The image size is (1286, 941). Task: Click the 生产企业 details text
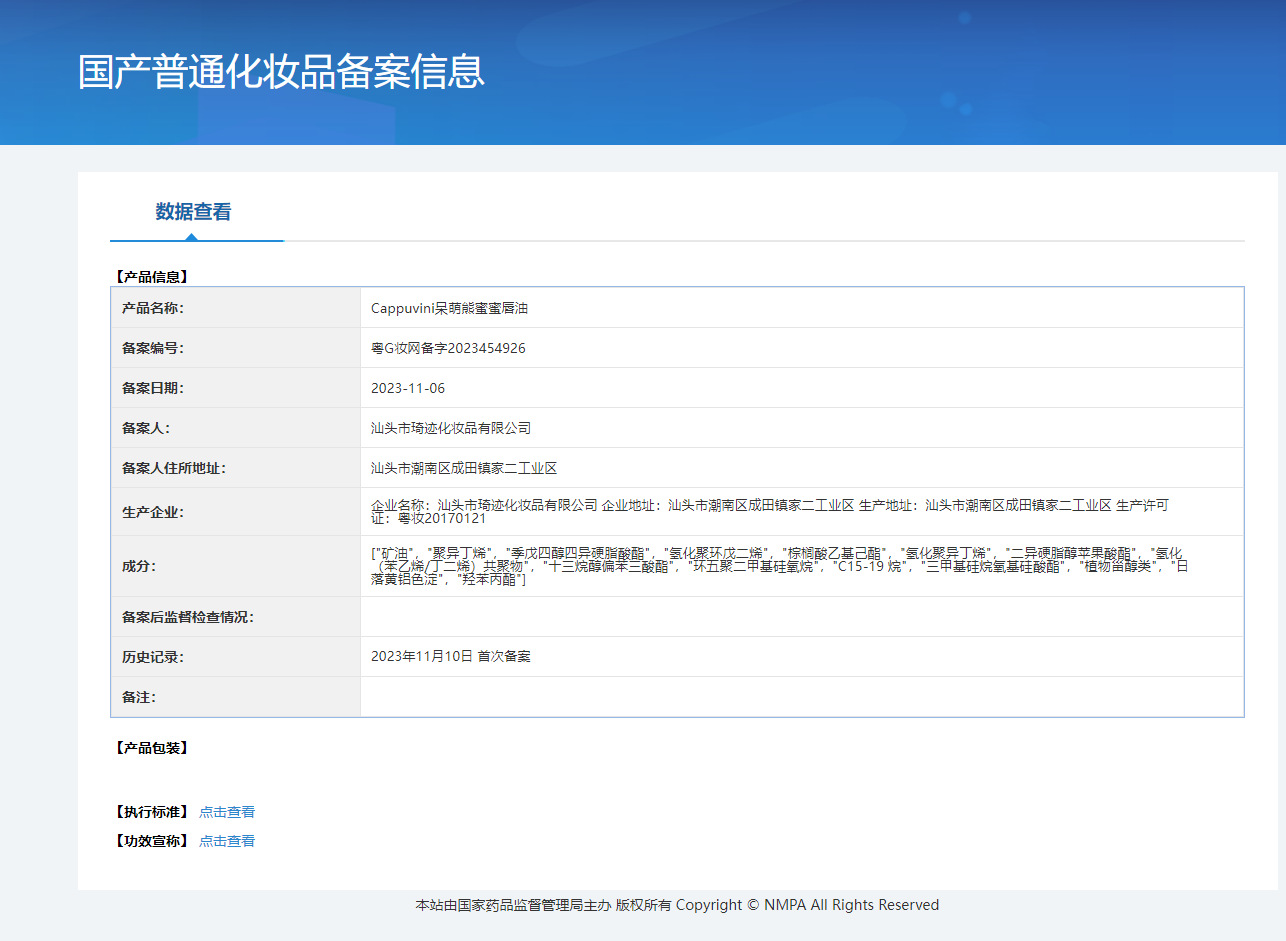click(768, 511)
